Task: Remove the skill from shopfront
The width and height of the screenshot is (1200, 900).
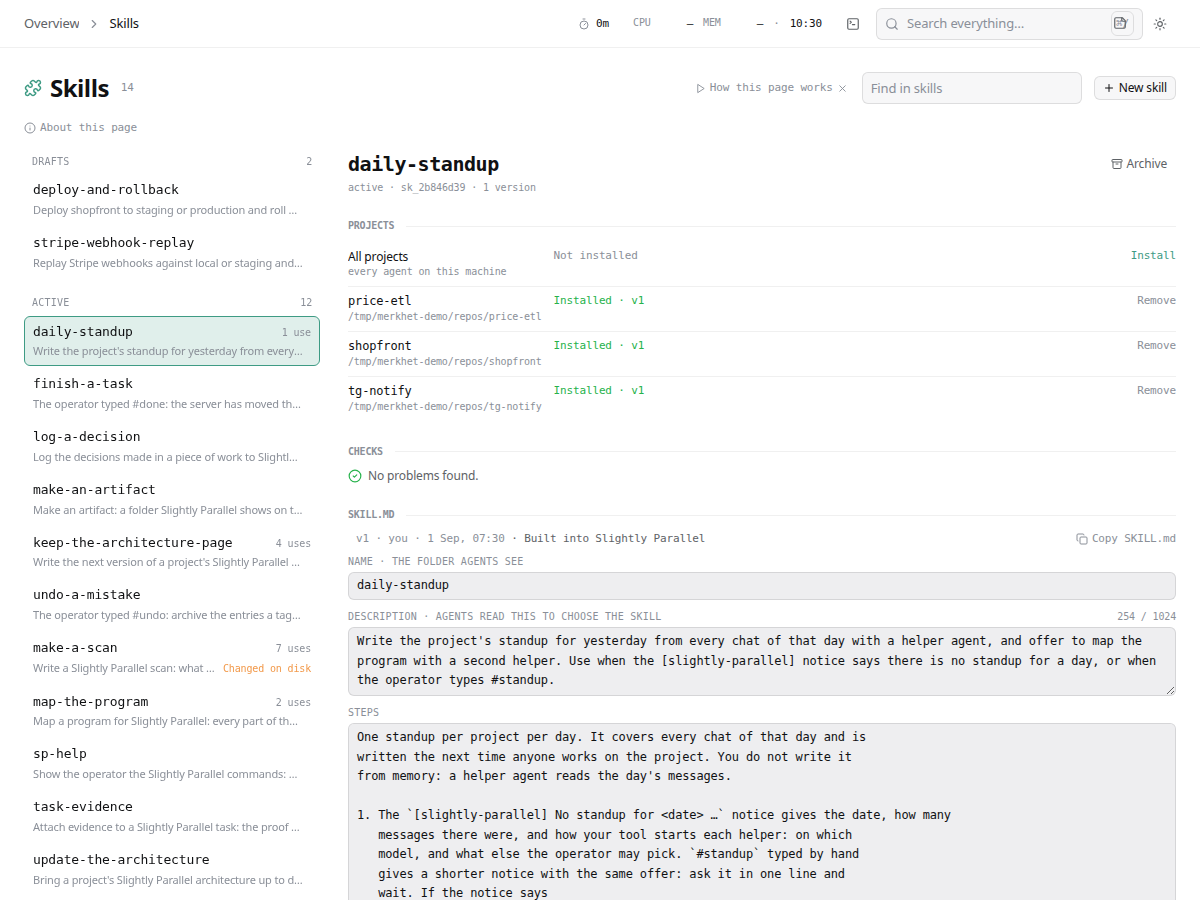Action: [x=1156, y=346]
